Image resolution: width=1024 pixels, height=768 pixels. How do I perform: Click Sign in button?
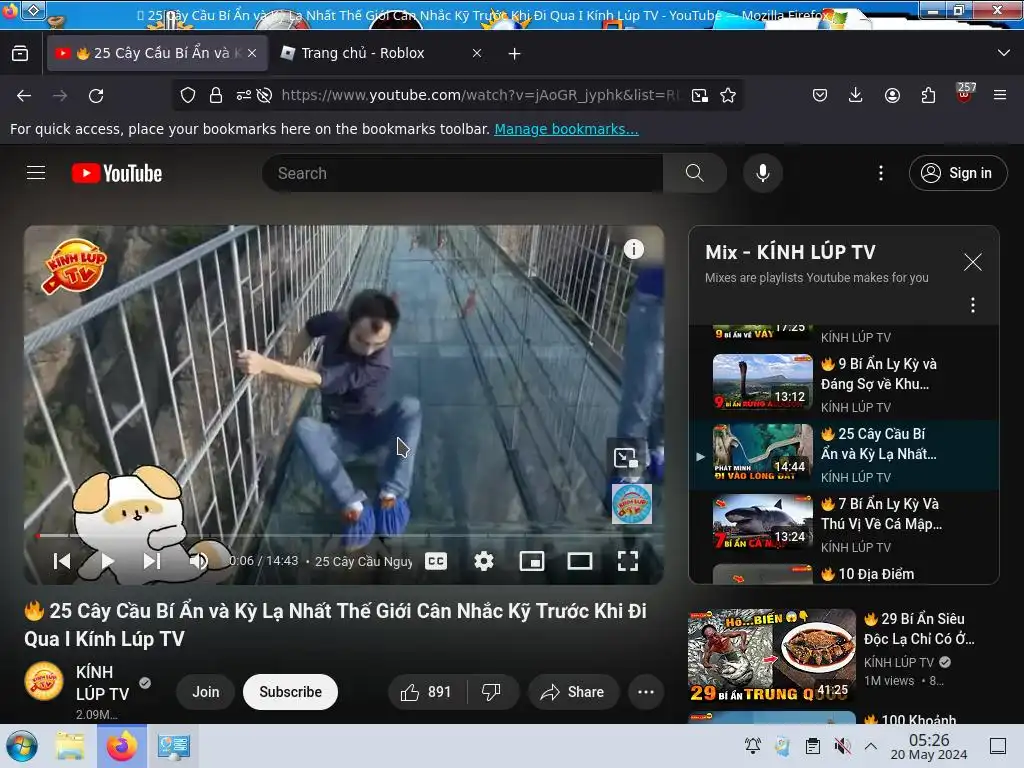point(957,173)
